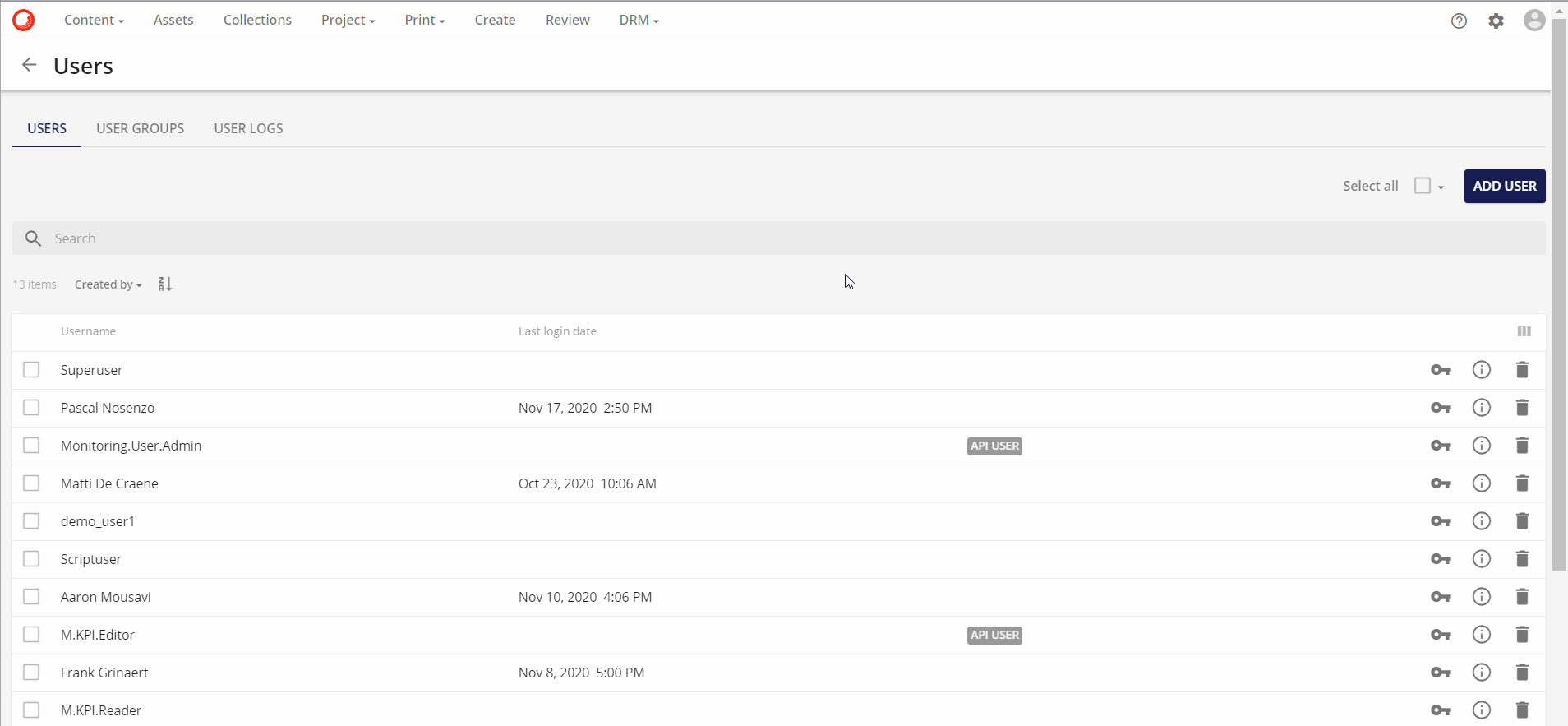Open the Create menu item
This screenshot has width=1568, height=726.
point(495,20)
